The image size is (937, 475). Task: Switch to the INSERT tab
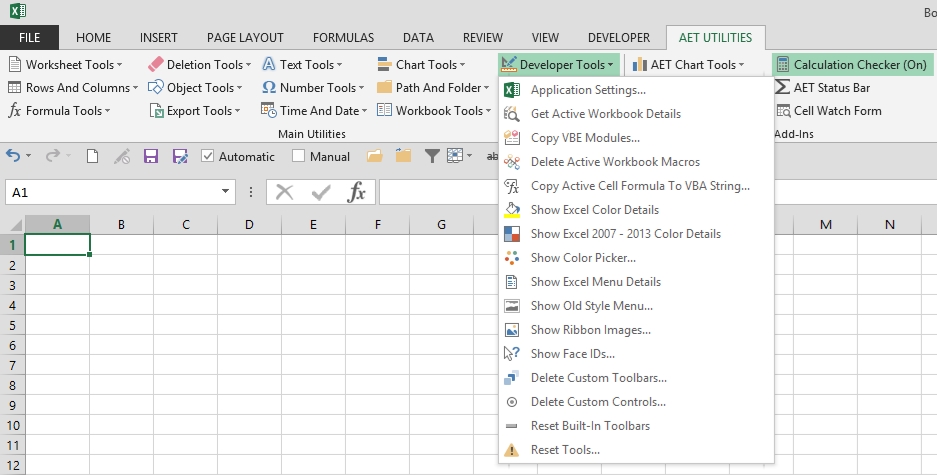tap(158, 38)
